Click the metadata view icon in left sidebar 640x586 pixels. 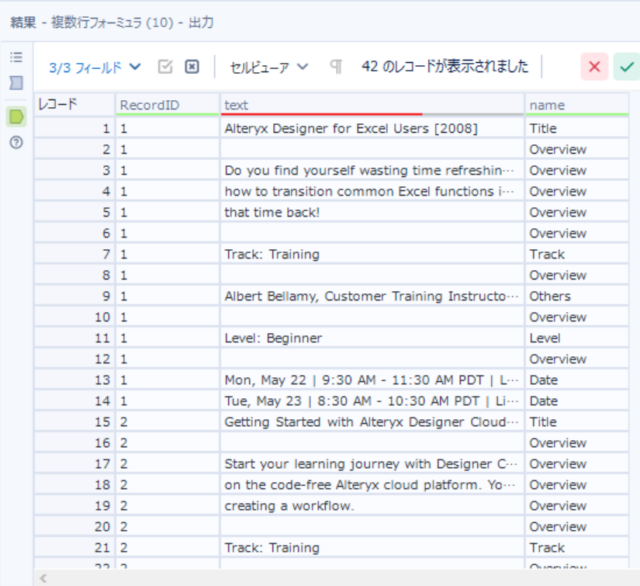pyautogui.click(x=16, y=83)
